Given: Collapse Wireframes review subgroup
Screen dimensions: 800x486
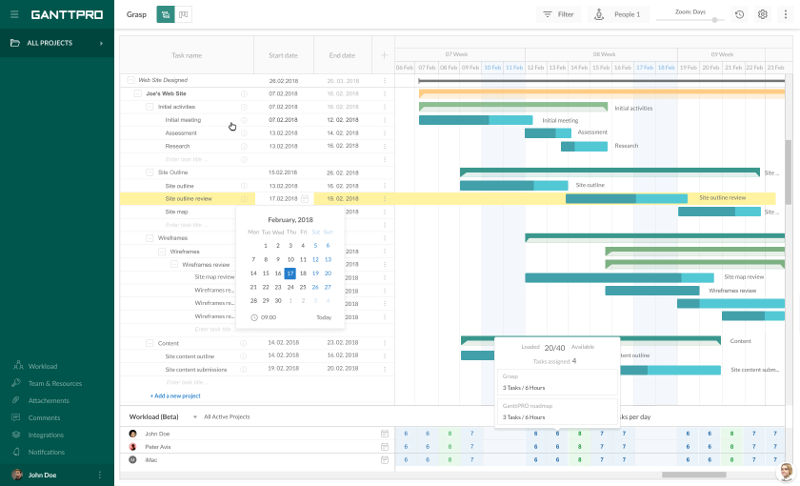Looking at the screenshot, I should [x=174, y=264].
